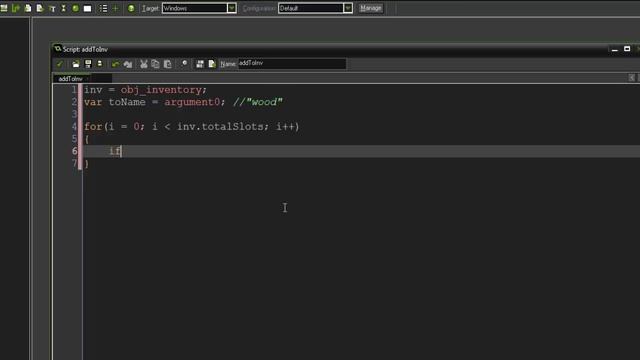The height and width of the screenshot is (360, 640).
Task: Open the Configuration Default dropdown arrow
Action: [348, 8]
